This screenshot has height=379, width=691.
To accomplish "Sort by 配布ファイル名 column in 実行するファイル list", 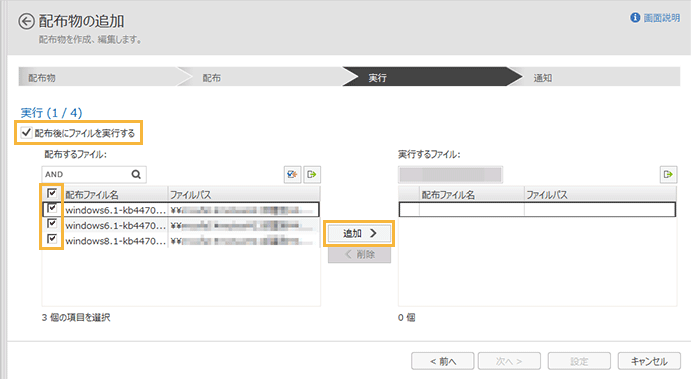I will tap(472, 194).
